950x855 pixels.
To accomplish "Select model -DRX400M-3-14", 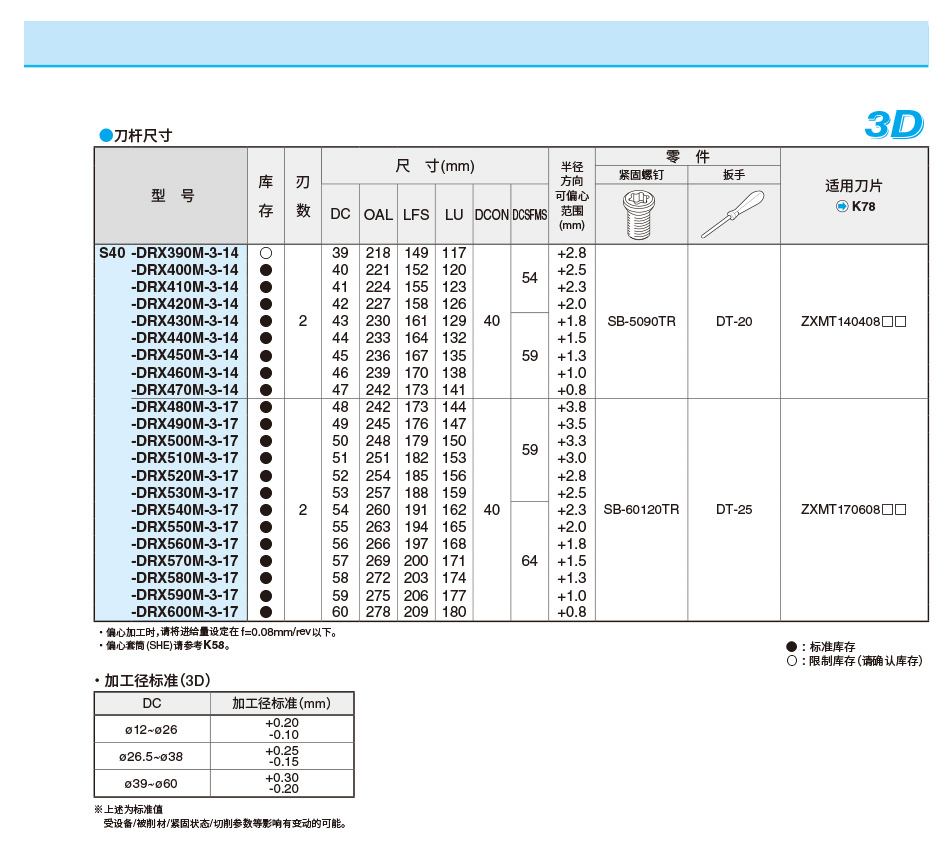I will point(185,270).
